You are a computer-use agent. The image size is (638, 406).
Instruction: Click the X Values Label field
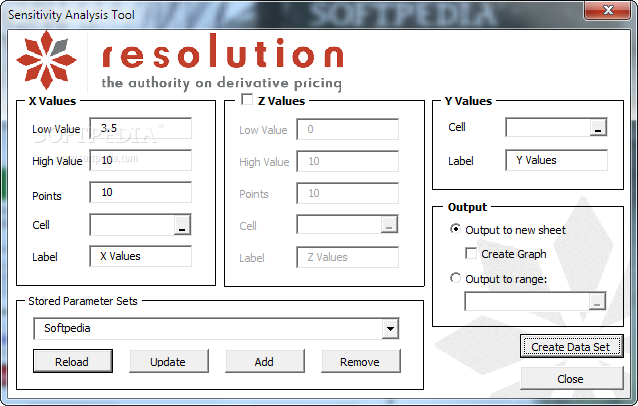coord(140,256)
